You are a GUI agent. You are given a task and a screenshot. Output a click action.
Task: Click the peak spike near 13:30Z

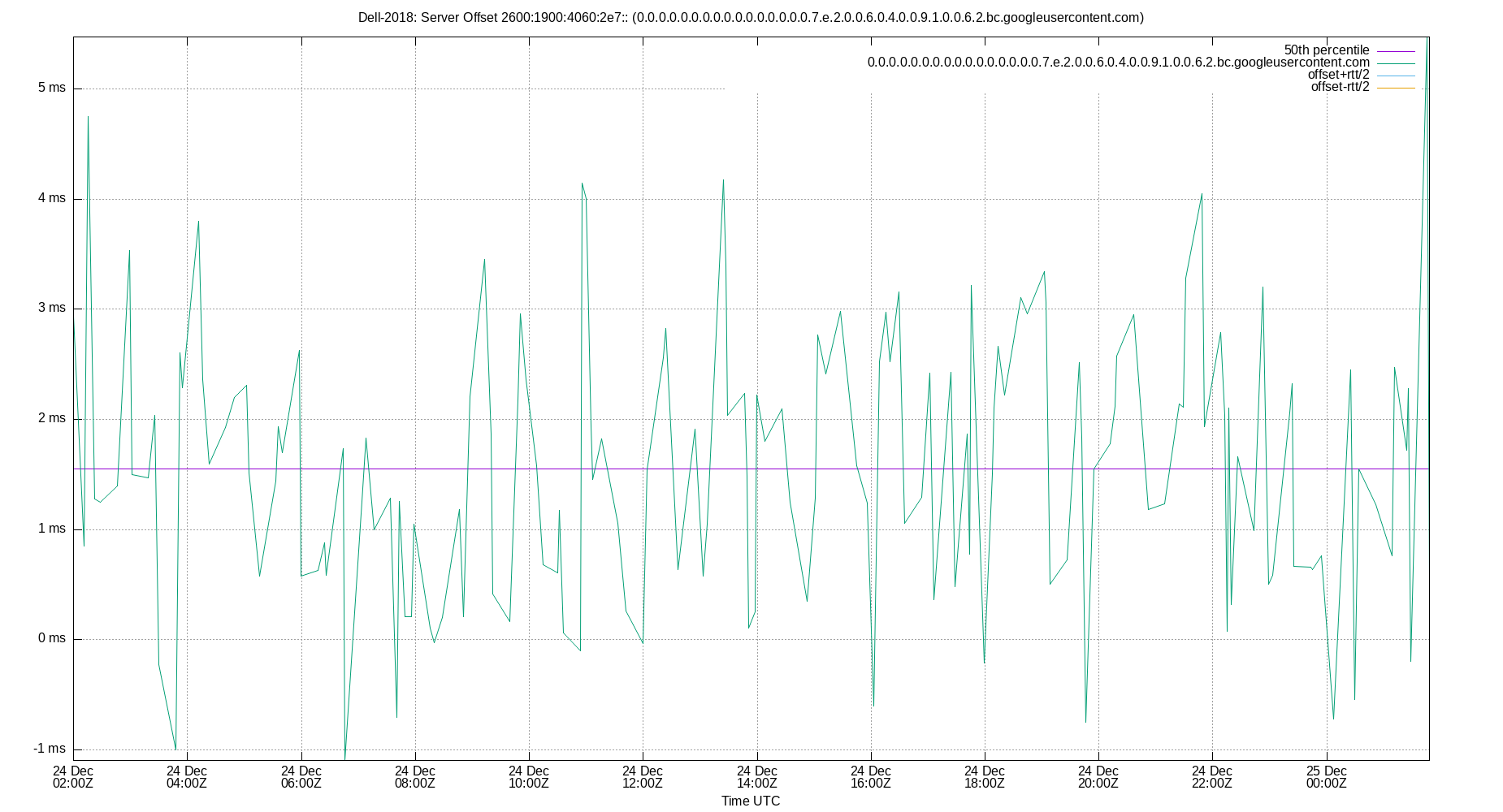[x=724, y=180]
